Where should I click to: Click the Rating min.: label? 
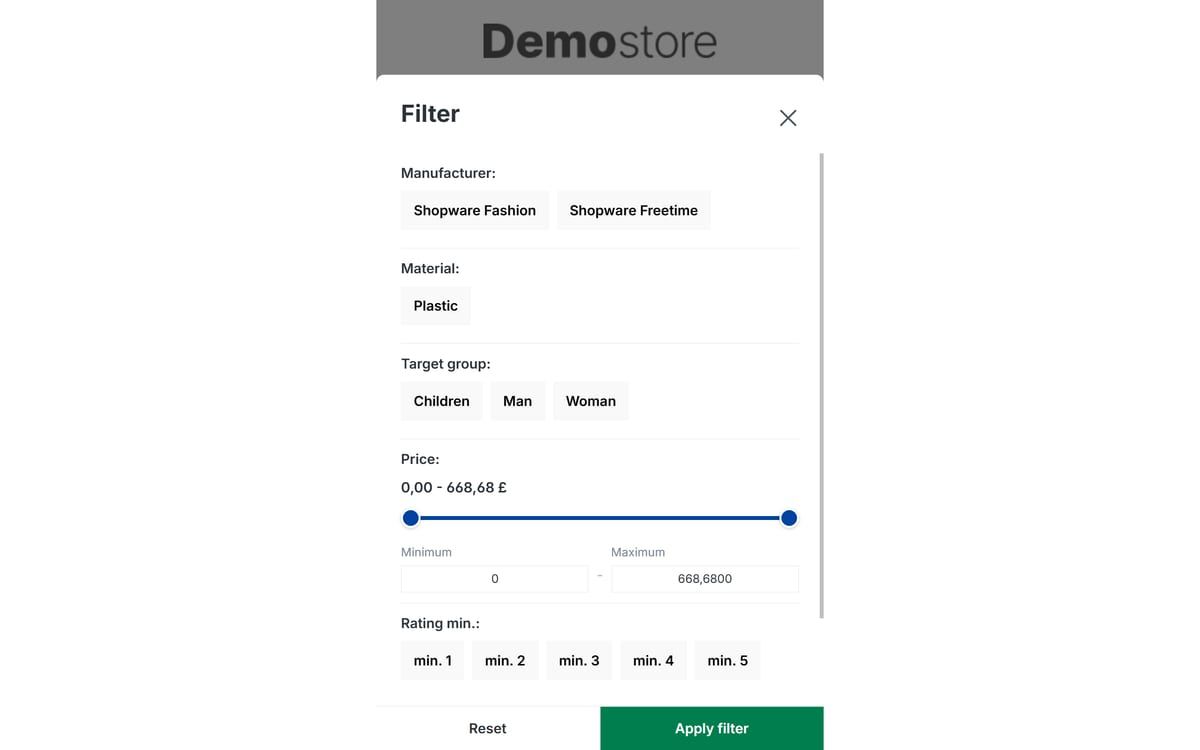click(x=440, y=623)
